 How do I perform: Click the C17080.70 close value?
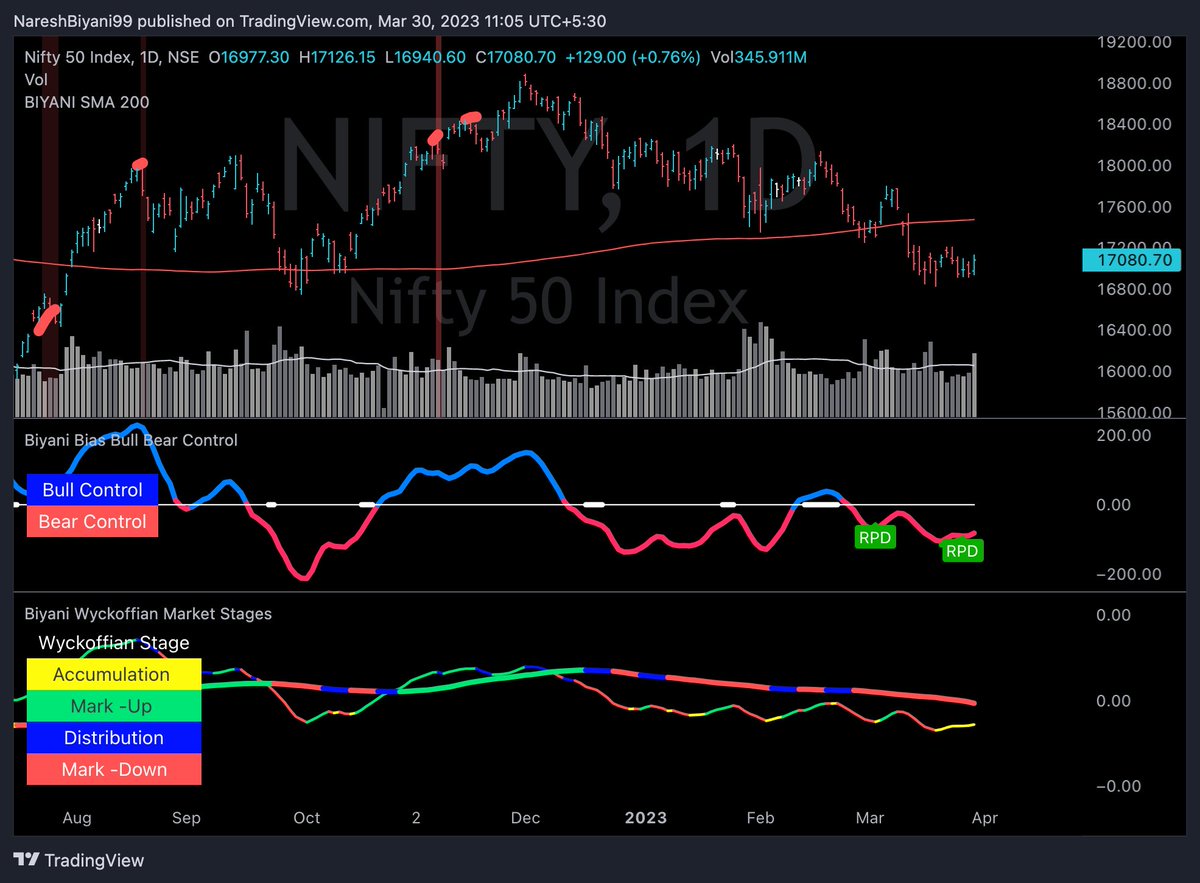pos(516,57)
